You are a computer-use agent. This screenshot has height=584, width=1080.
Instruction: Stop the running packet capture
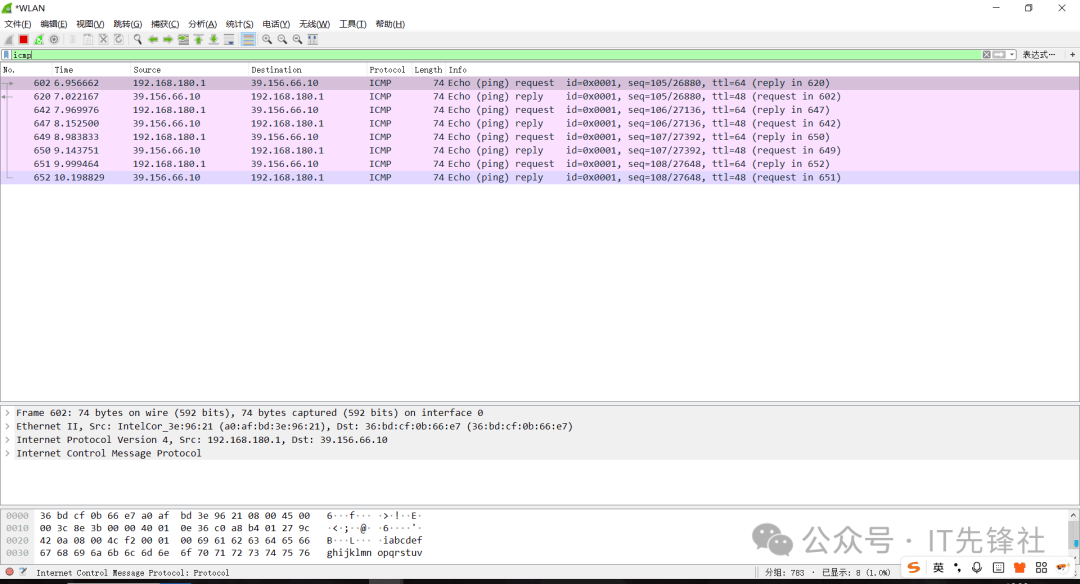click(23, 39)
